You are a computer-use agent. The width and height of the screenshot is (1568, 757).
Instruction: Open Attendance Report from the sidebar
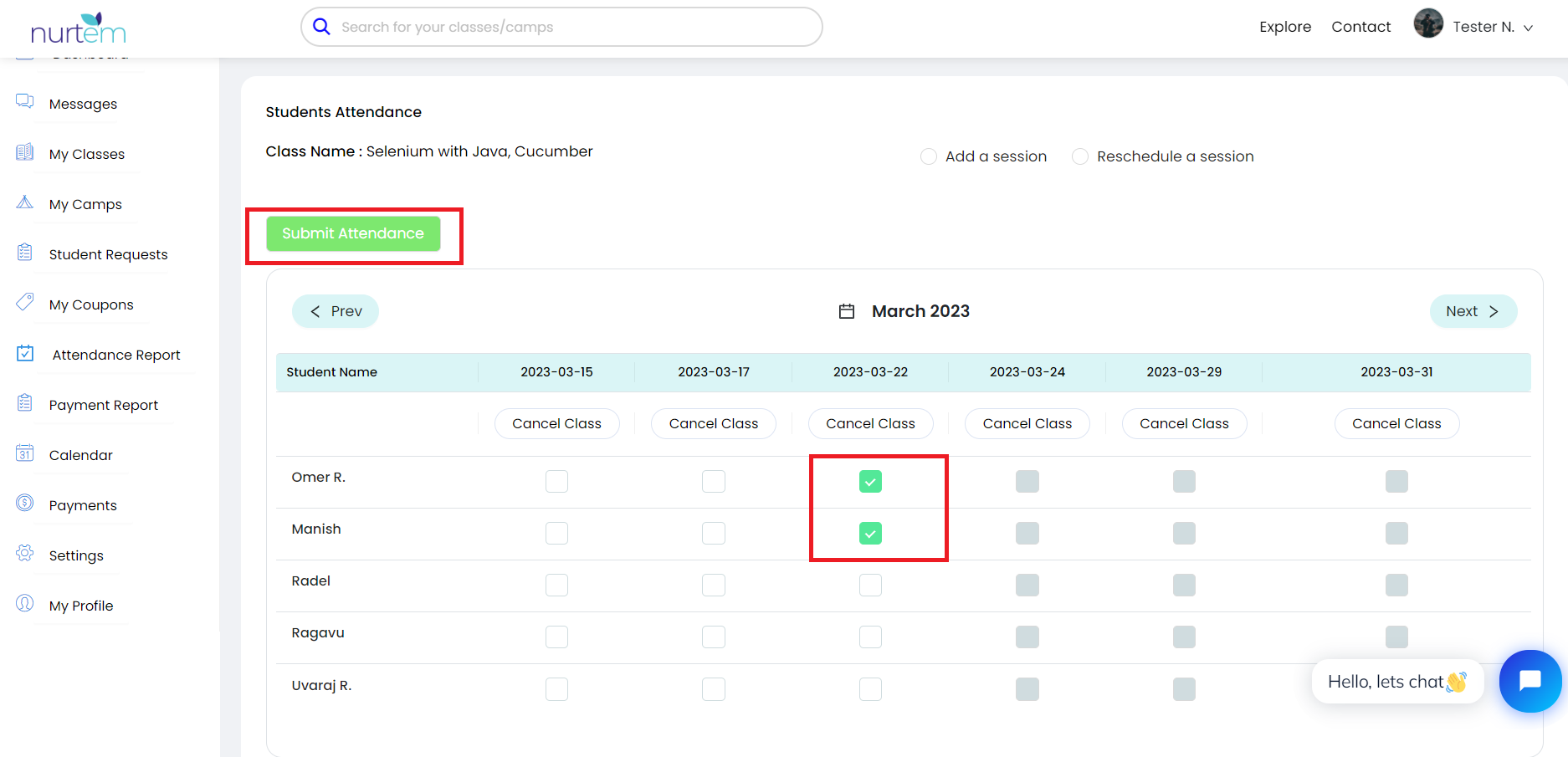tap(115, 355)
